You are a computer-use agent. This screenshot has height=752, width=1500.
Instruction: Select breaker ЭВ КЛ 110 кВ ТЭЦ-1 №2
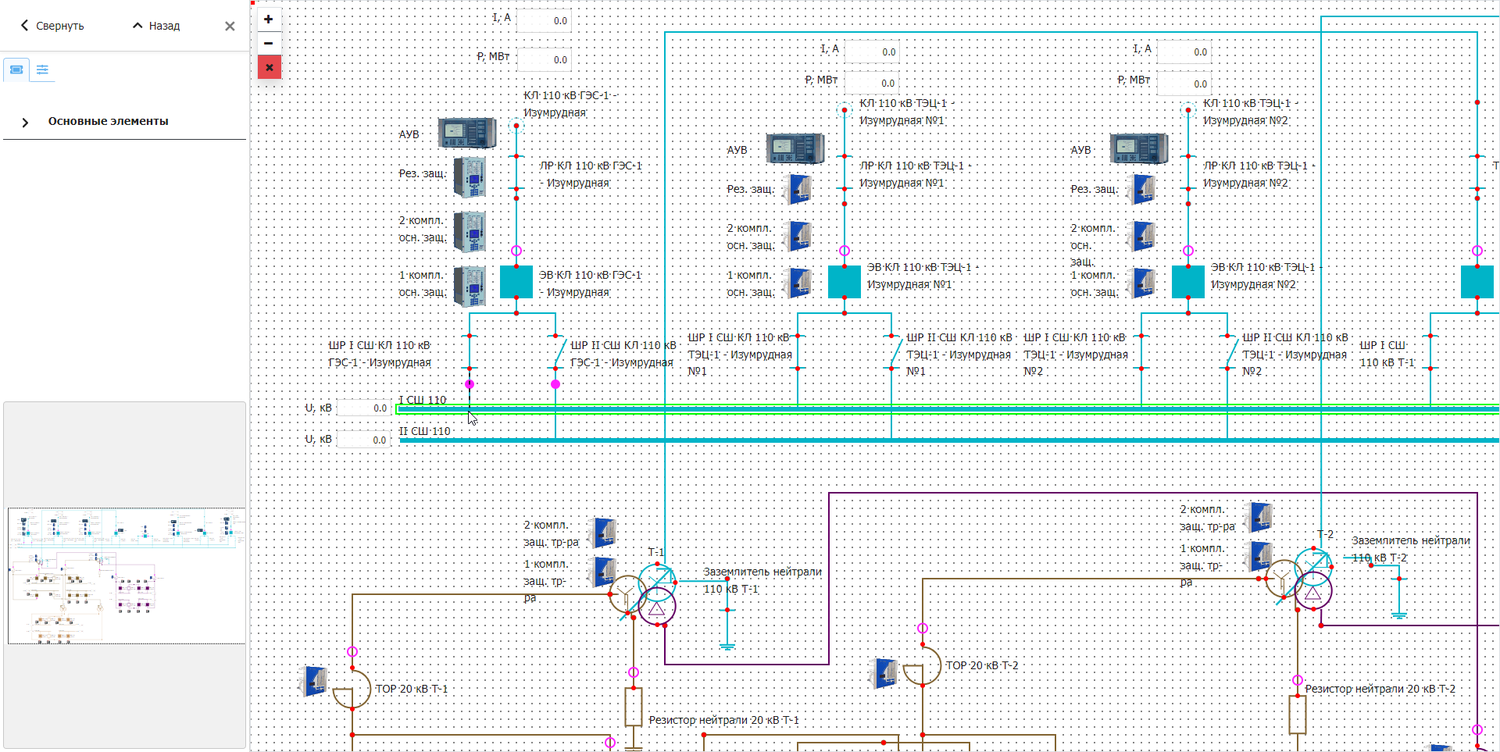coord(1188,282)
